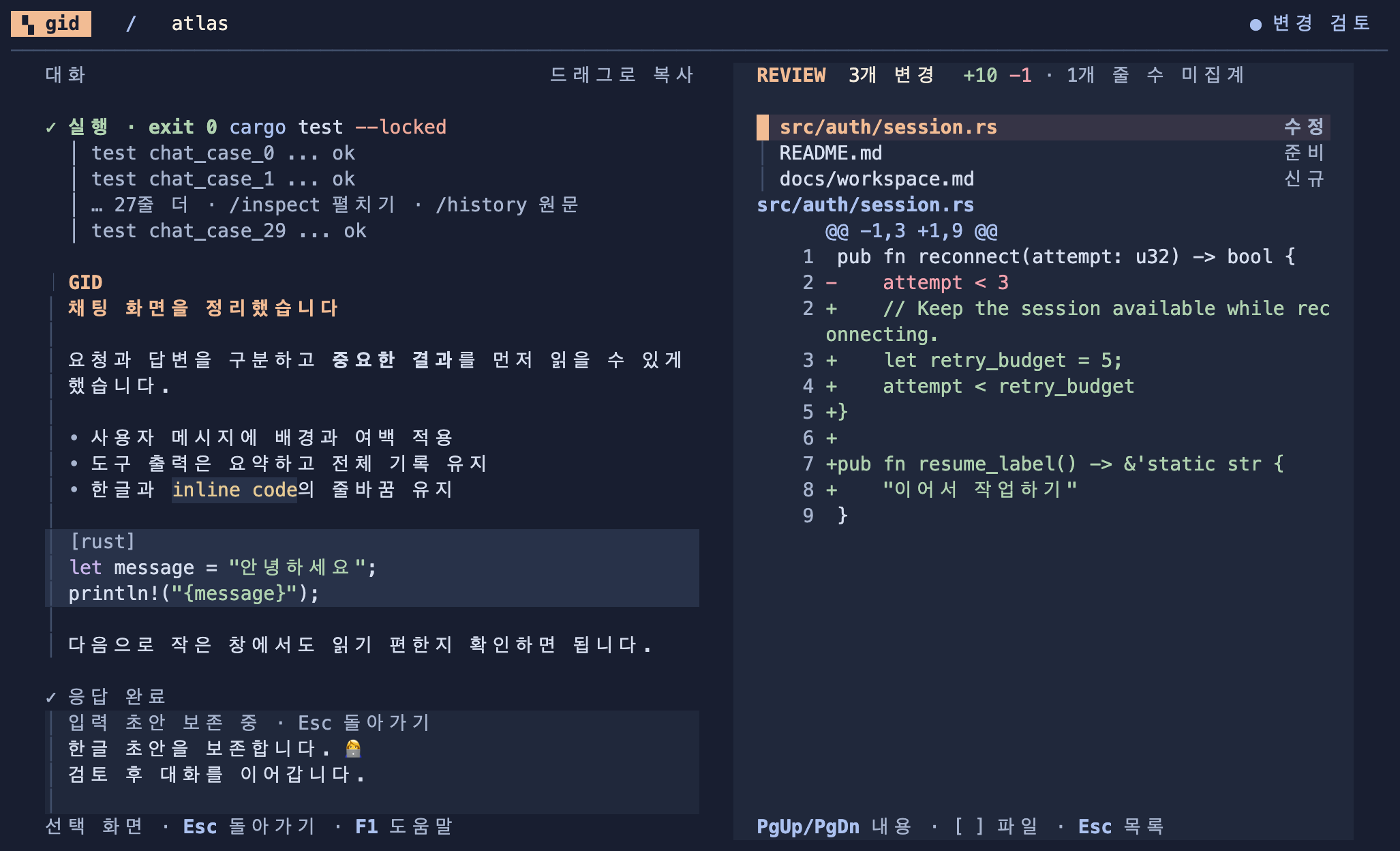Click the 드래그로 복사 hint
1400x851 pixels.
pos(622,75)
